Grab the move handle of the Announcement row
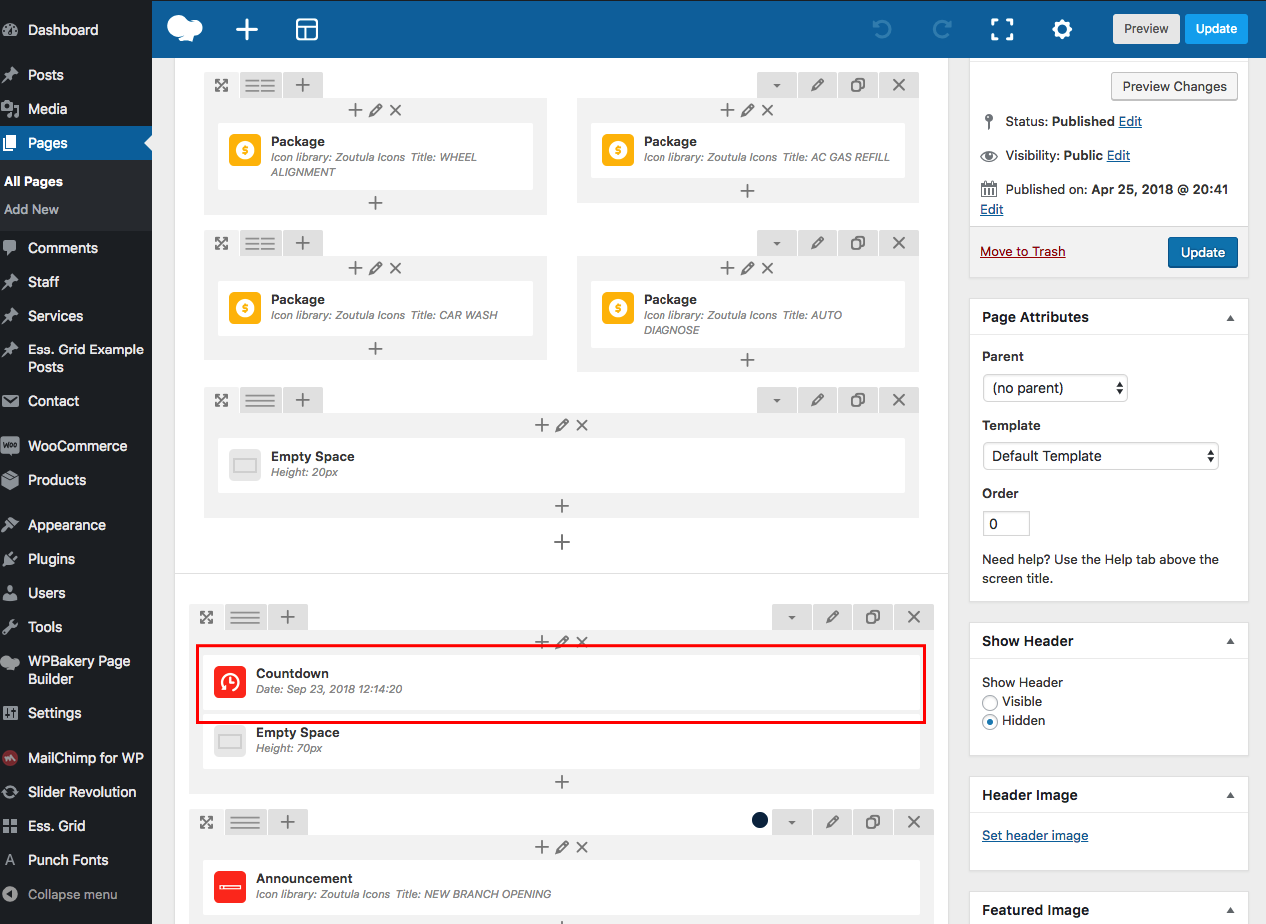Viewport: 1266px width, 924px height. (x=207, y=822)
